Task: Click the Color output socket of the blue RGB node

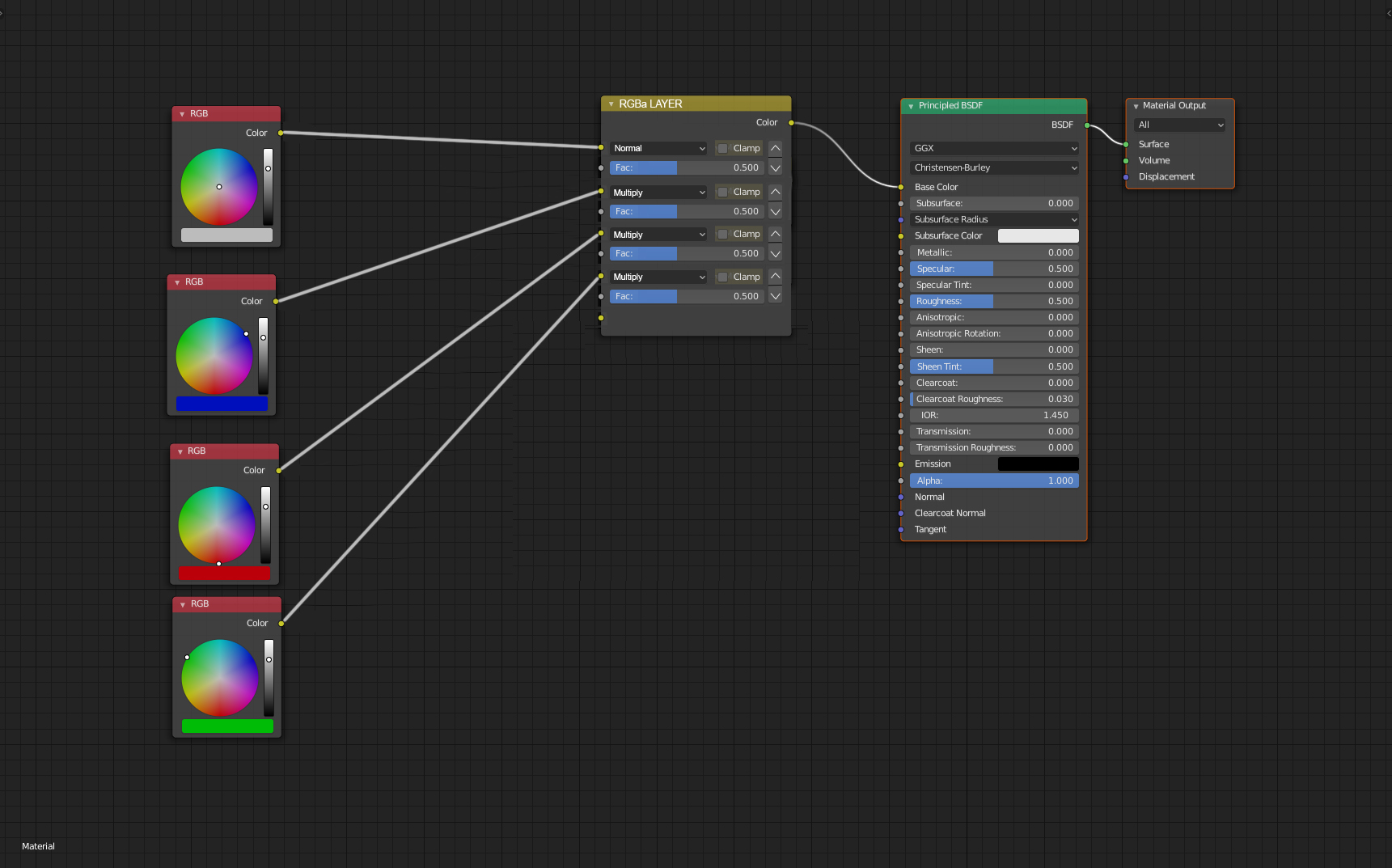Action: point(276,302)
